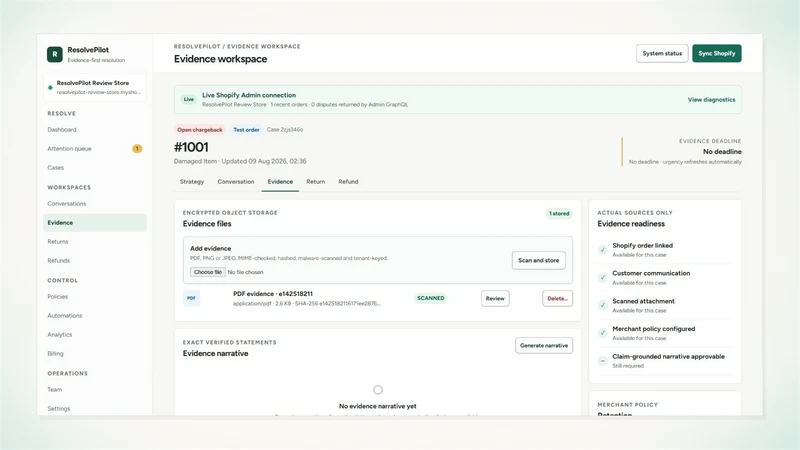The width and height of the screenshot is (800, 450).
Task: Click the green status dot of ResolvePilot Review Store
Action: (50, 87)
